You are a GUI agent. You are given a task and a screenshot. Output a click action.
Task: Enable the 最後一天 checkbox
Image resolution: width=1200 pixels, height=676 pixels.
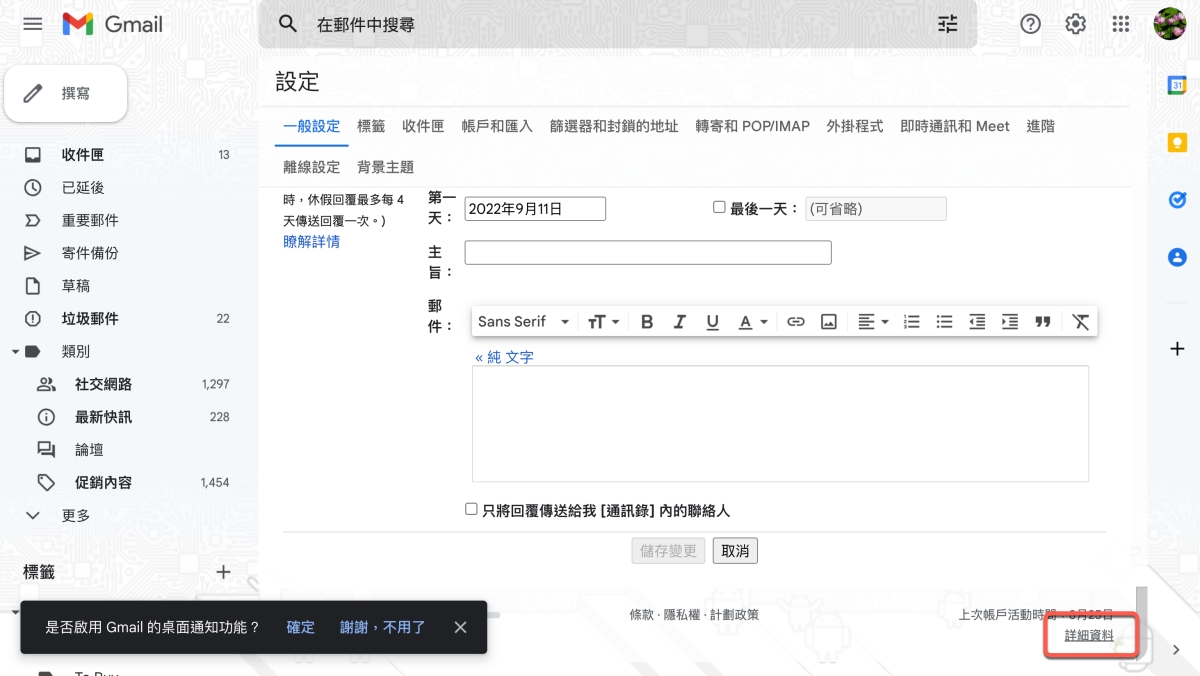point(719,208)
